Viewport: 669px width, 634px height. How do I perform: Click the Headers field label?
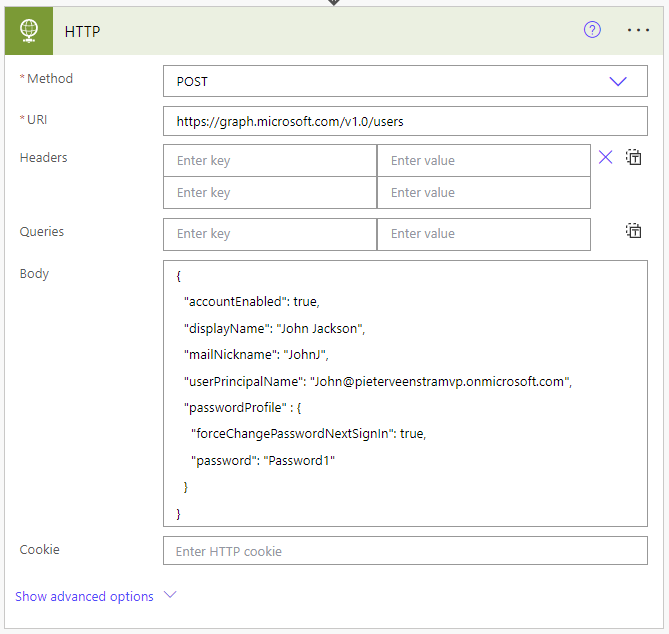pyautogui.click(x=44, y=157)
